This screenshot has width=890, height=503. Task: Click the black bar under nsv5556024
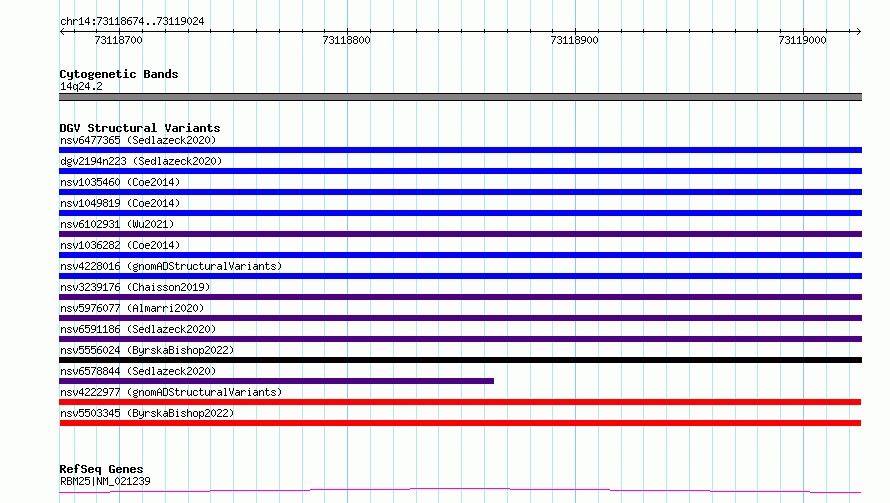click(x=460, y=360)
